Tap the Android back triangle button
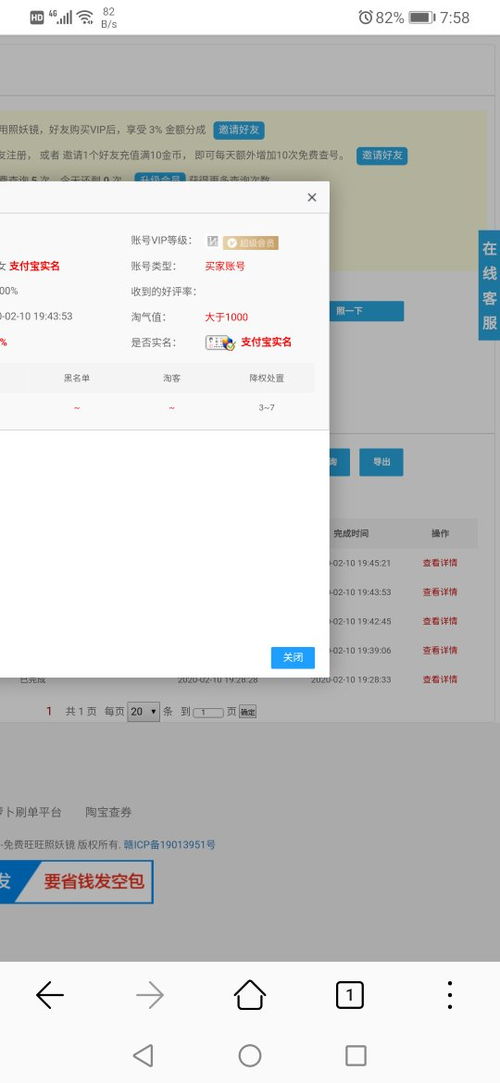The width and height of the screenshot is (500, 1083). point(143,1055)
